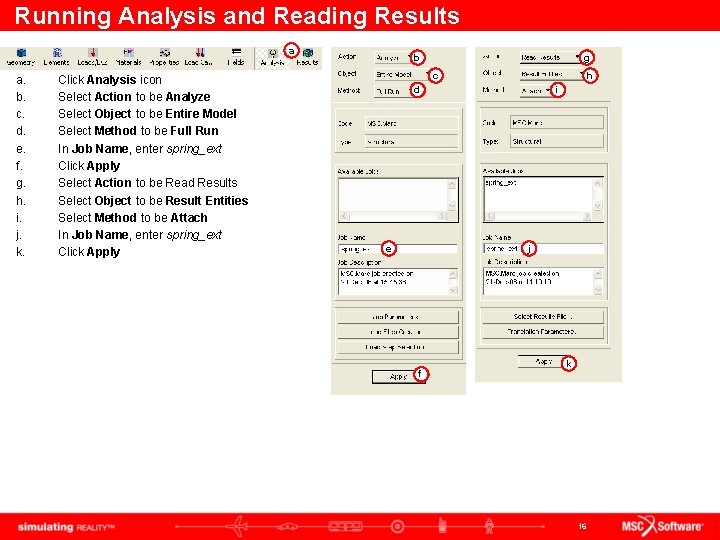Click Apply in the Read Results panel
720x540 pixels.
[x=543, y=362]
